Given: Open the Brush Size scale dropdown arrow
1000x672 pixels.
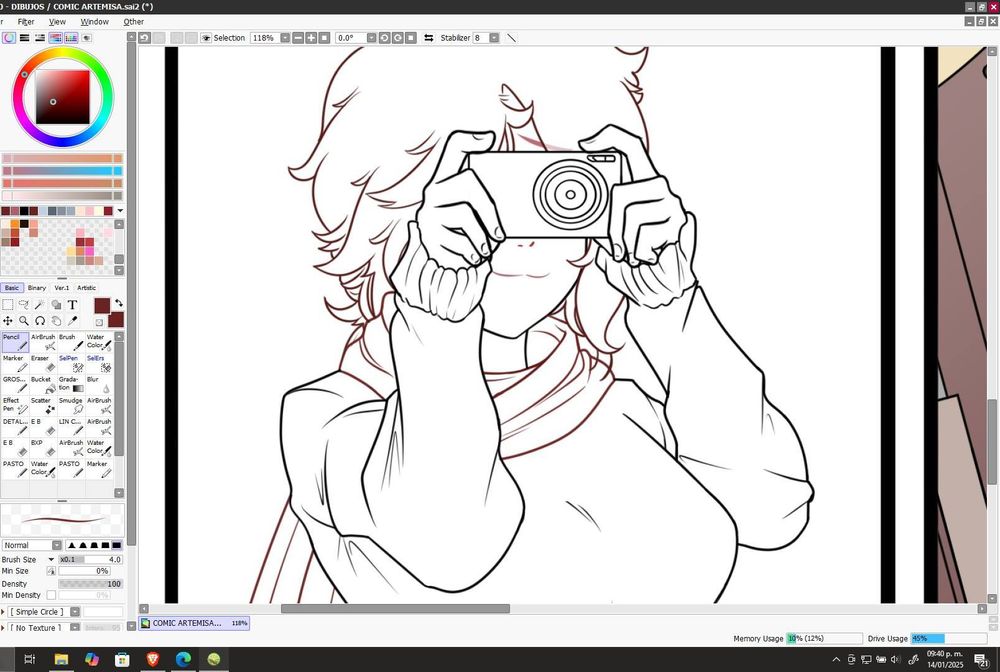Looking at the screenshot, I should [51, 560].
